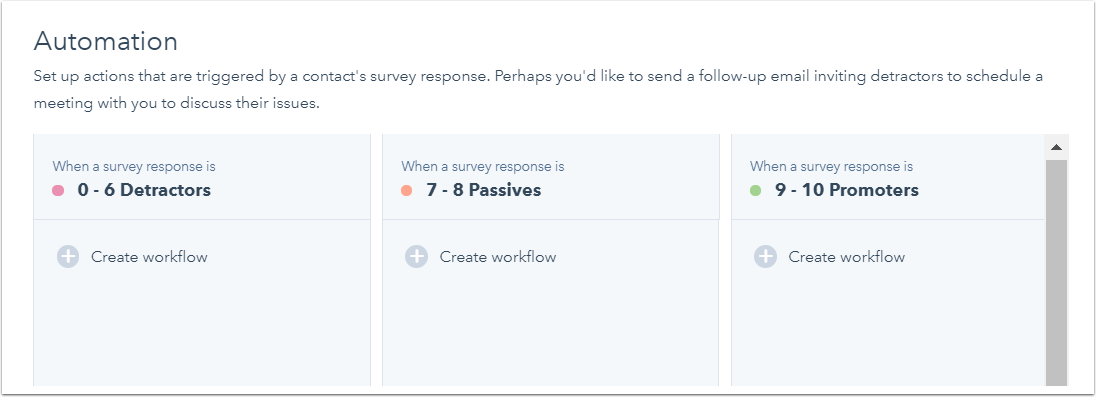Viewport: 1096px width, 397px height.
Task: Click the orange dot beside Passives
Action: (x=407, y=190)
